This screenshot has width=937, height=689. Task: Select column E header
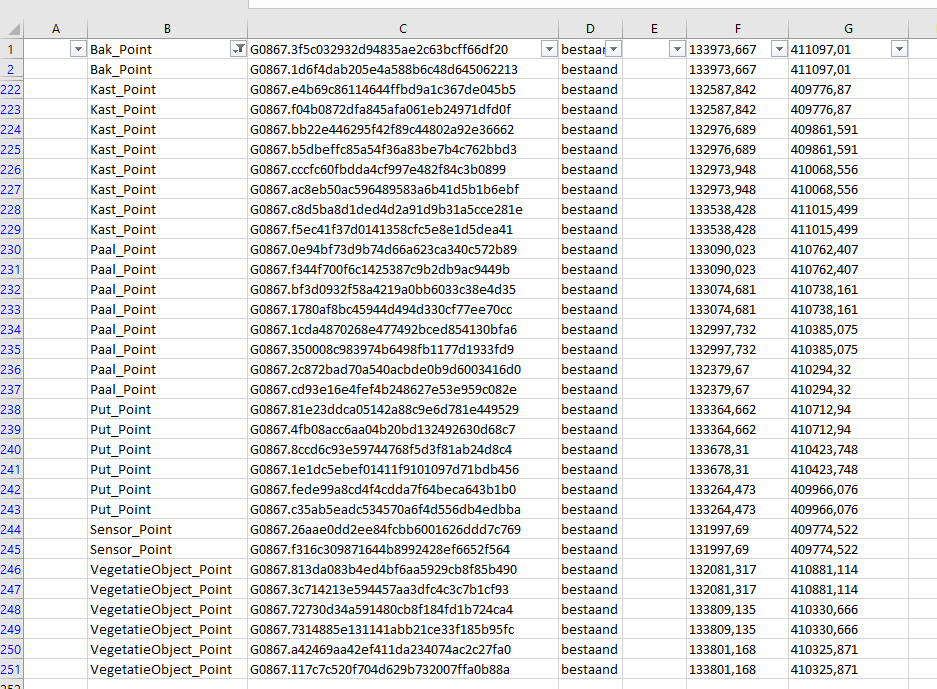tap(654, 29)
